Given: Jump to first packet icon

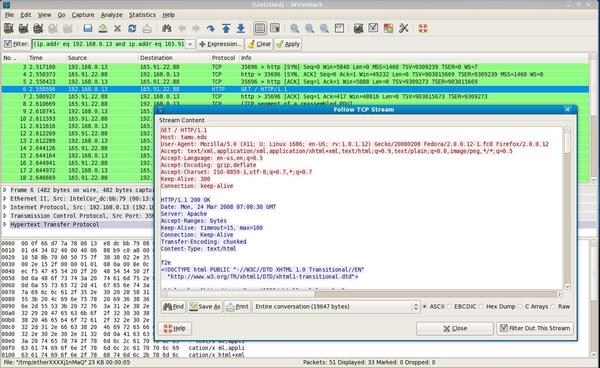Looking at the screenshot, I should click(226, 28).
